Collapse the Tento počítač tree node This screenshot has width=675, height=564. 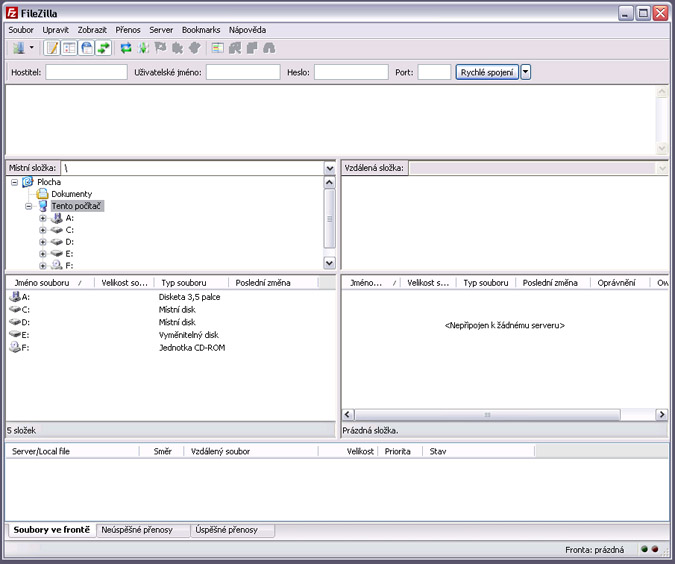29,206
